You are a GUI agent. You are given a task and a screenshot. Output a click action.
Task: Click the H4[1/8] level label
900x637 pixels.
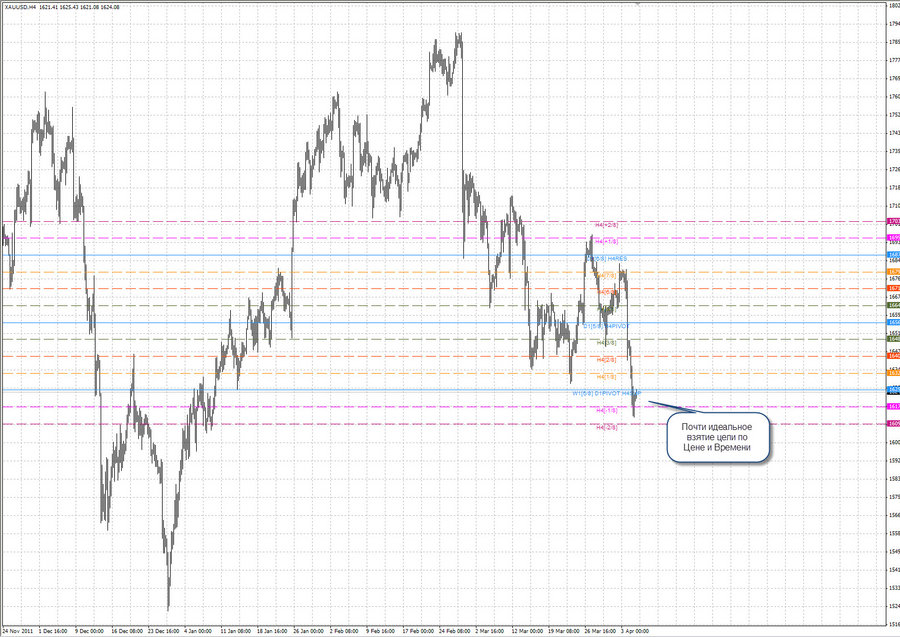coord(607,376)
